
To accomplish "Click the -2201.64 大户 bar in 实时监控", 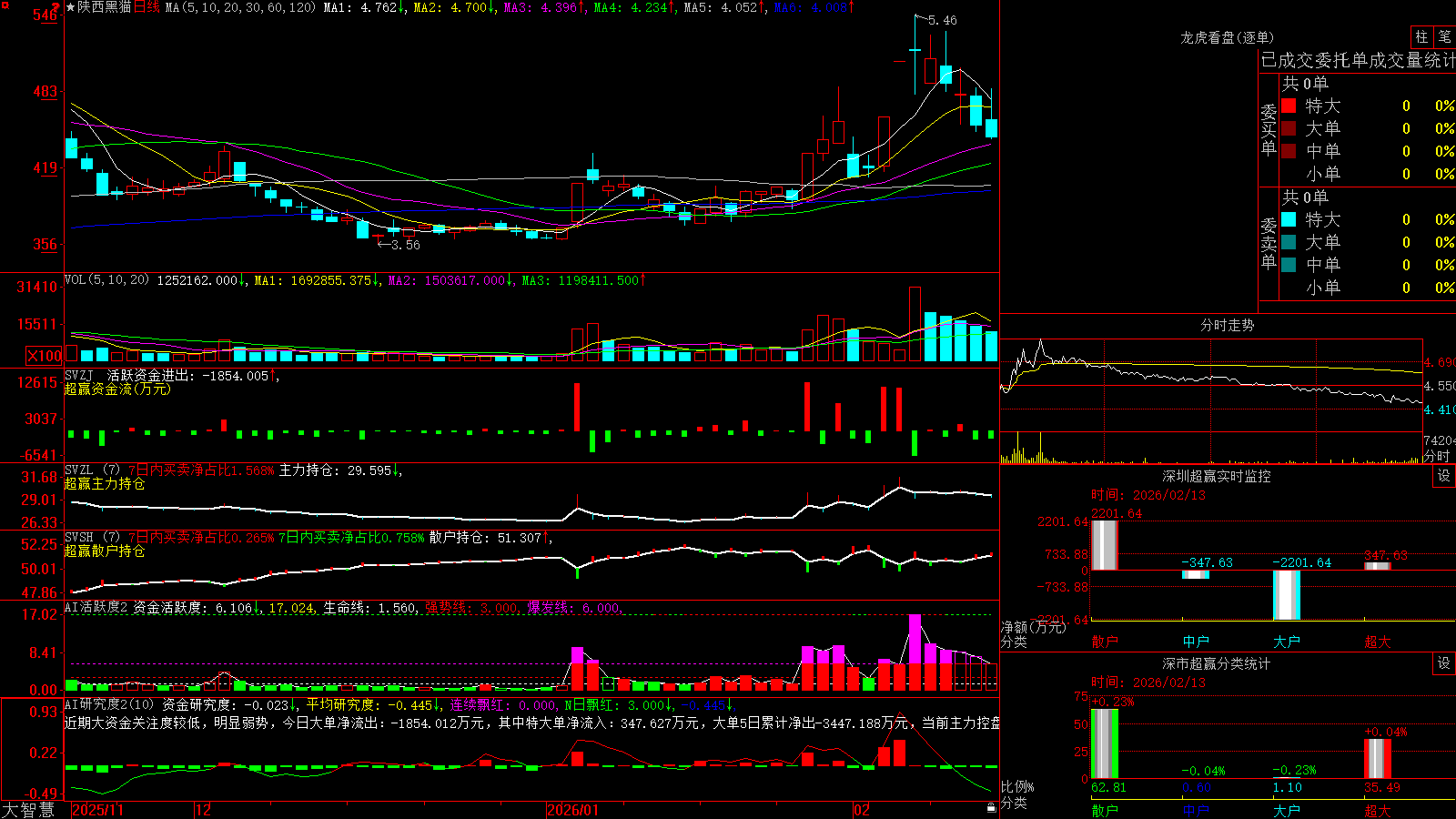I will pos(1286,595).
